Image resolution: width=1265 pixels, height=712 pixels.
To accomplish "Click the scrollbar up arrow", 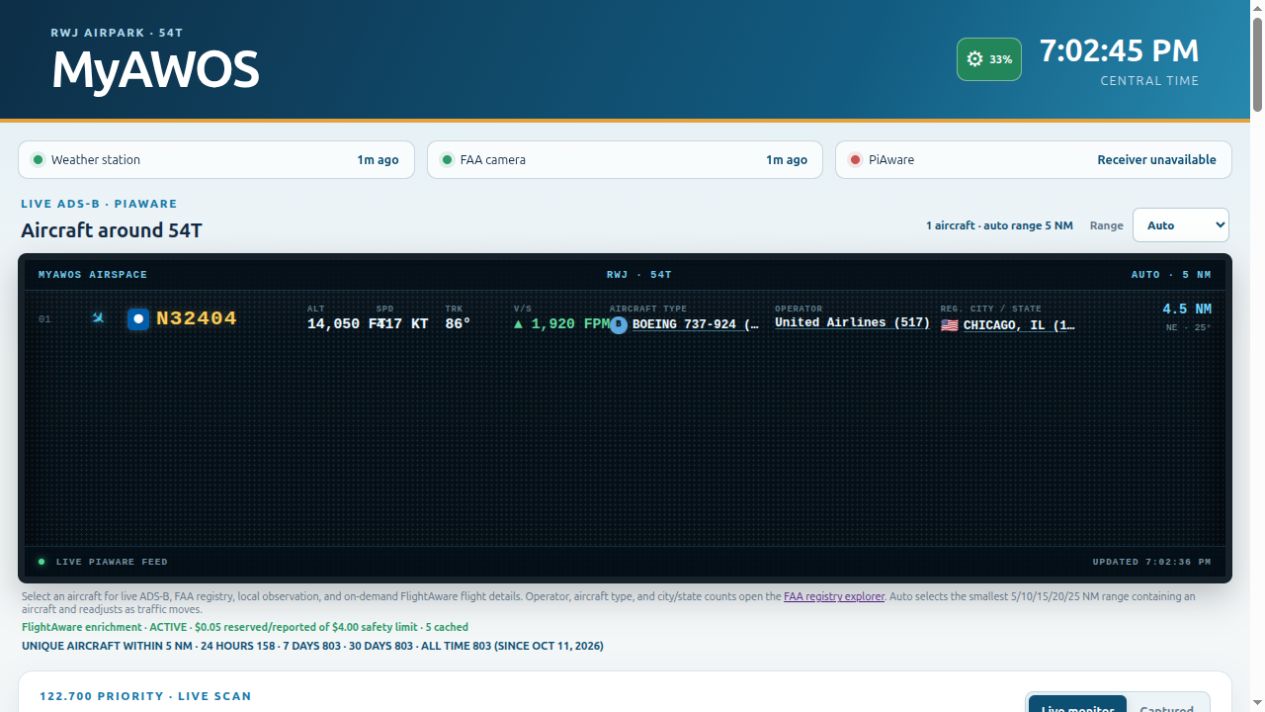I will coord(1257,7).
